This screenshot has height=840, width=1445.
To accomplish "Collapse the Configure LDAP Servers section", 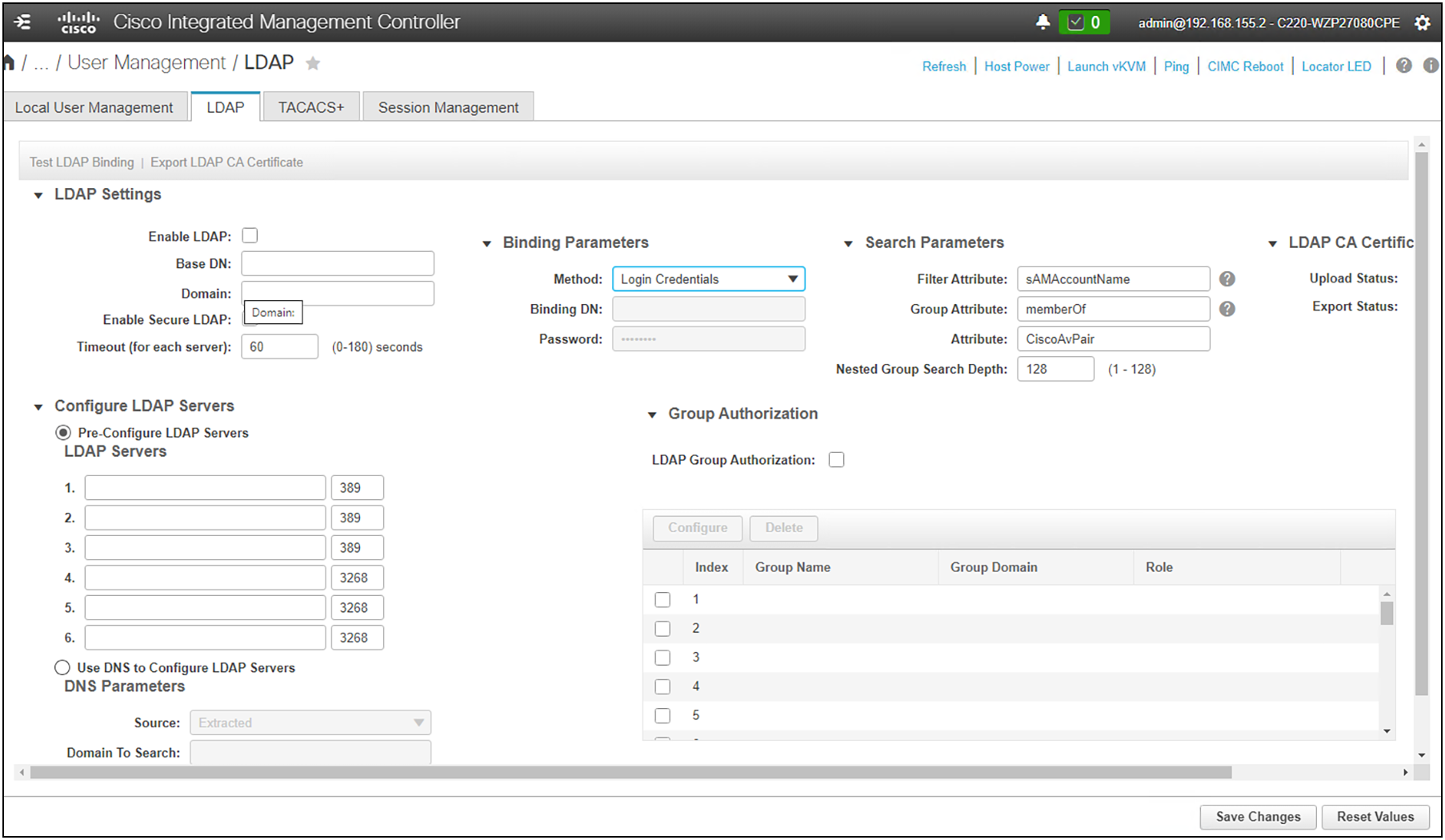I will (38, 407).
